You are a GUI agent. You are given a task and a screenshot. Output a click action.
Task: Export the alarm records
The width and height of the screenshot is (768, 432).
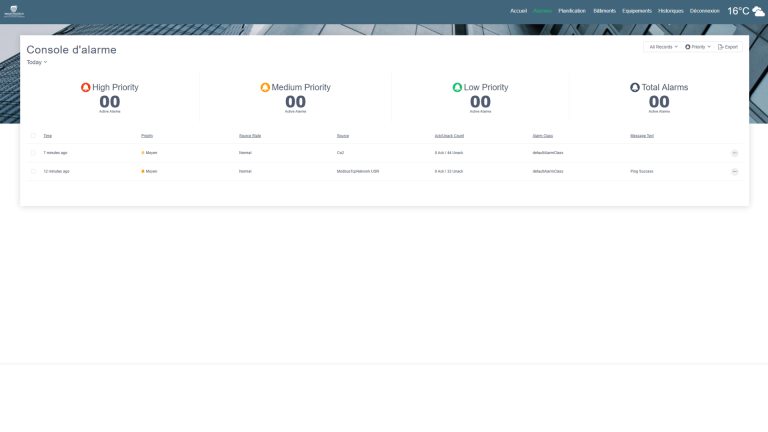728,47
